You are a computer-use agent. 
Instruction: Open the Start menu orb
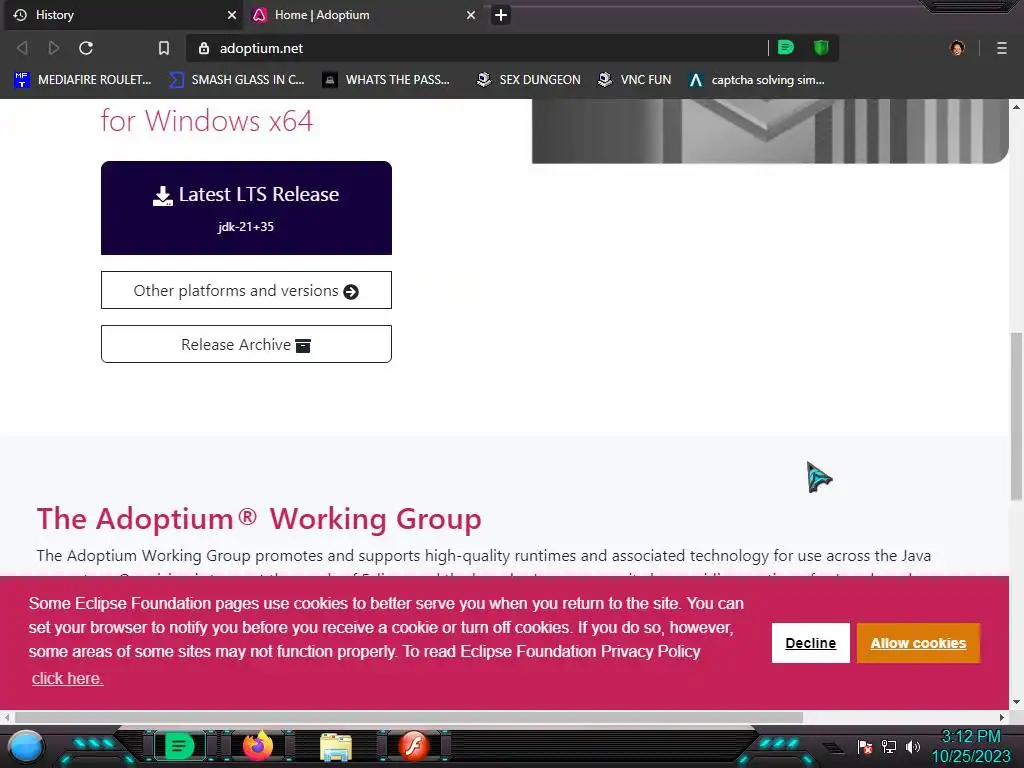26,746
